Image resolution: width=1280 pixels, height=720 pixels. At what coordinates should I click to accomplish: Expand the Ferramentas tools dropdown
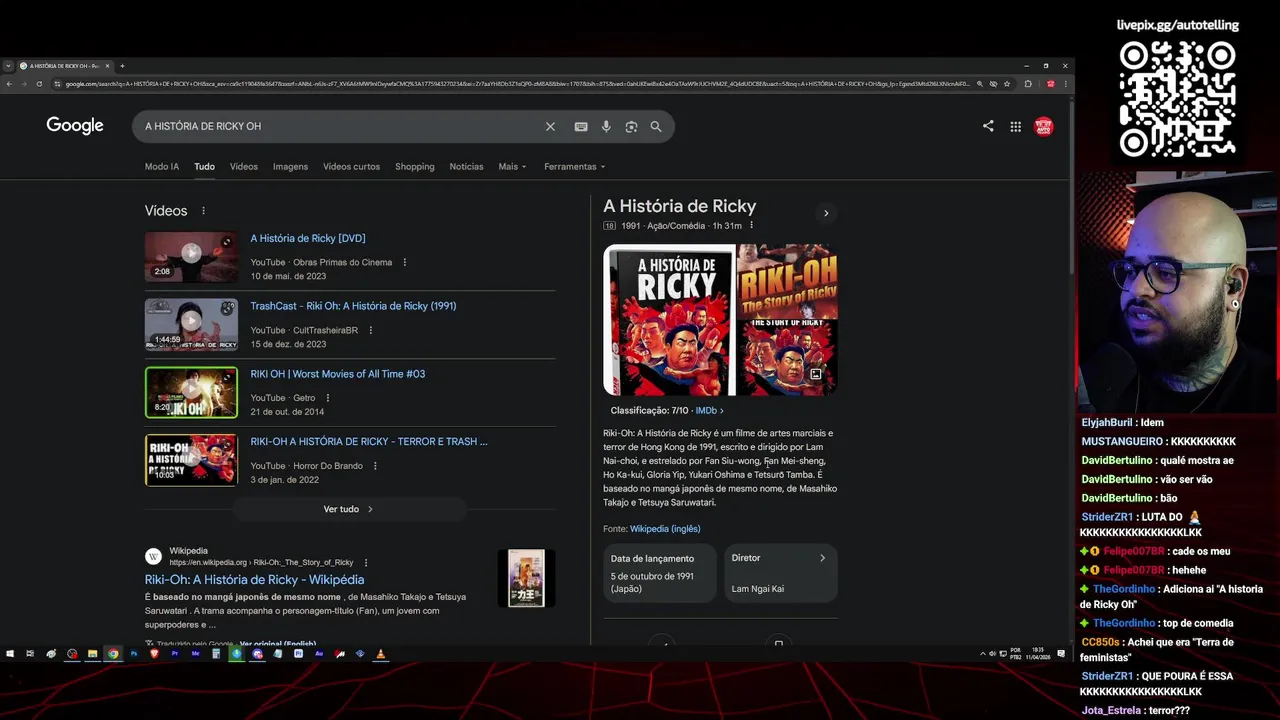(x=575, y=167)
